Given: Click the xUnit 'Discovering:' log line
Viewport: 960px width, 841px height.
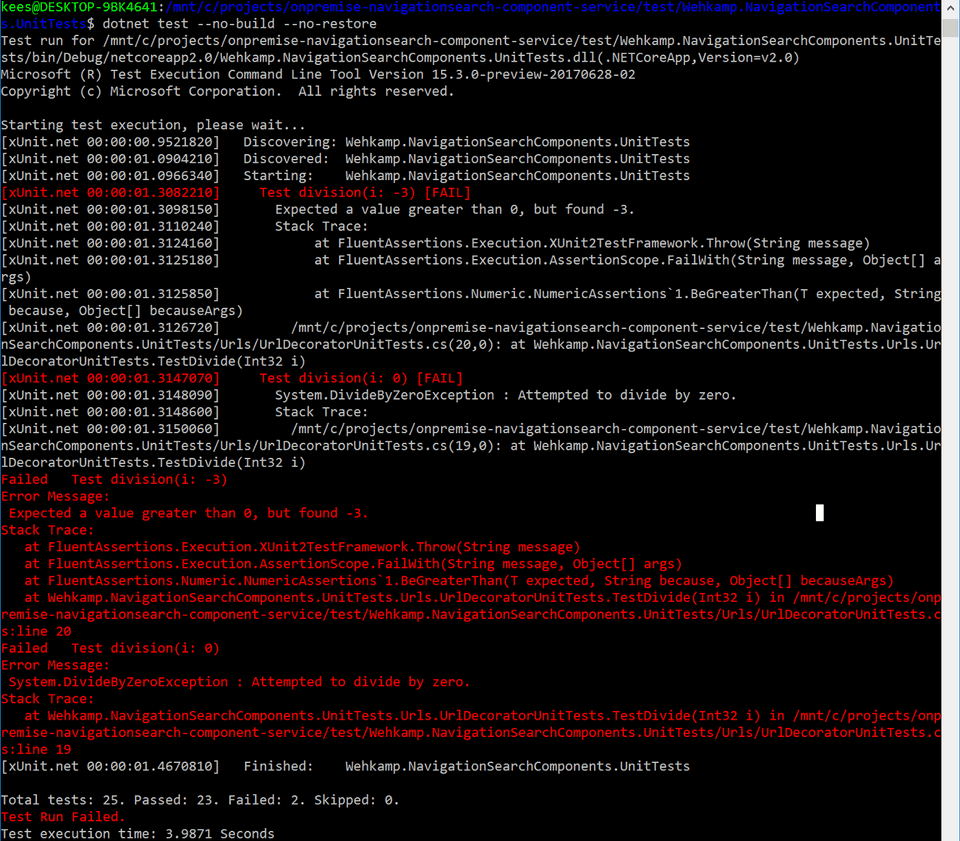Looking at the screenshot, I should [345, 142].
